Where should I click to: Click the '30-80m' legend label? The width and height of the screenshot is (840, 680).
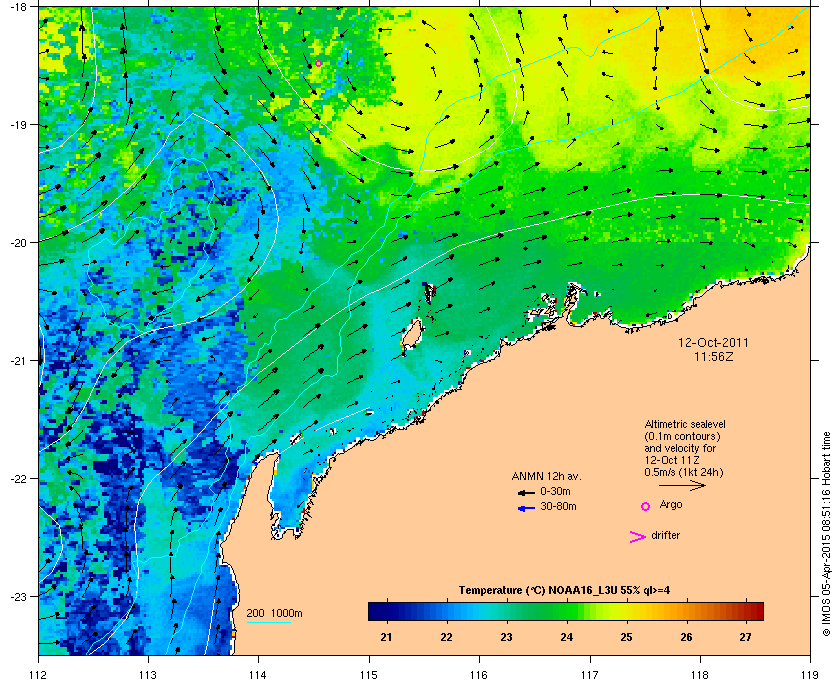coord(558,506)
